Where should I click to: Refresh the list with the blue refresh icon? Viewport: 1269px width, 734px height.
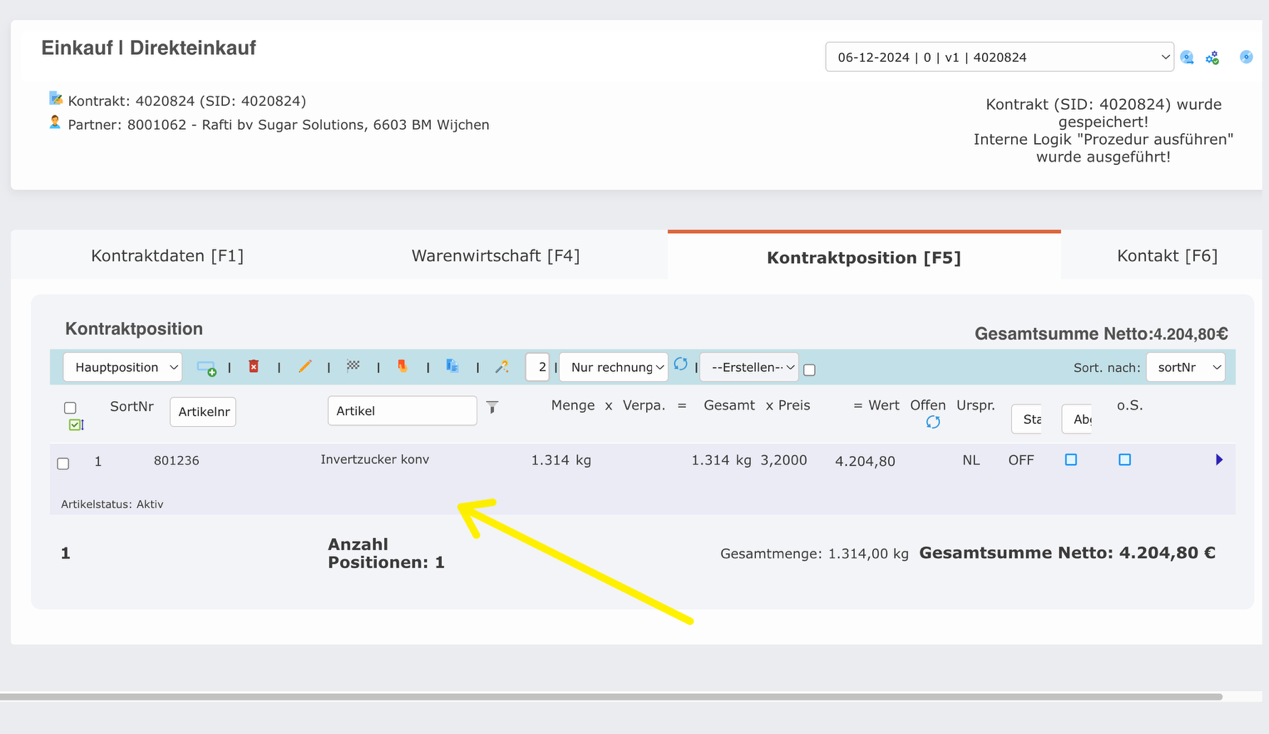click(x=682, y=367)
